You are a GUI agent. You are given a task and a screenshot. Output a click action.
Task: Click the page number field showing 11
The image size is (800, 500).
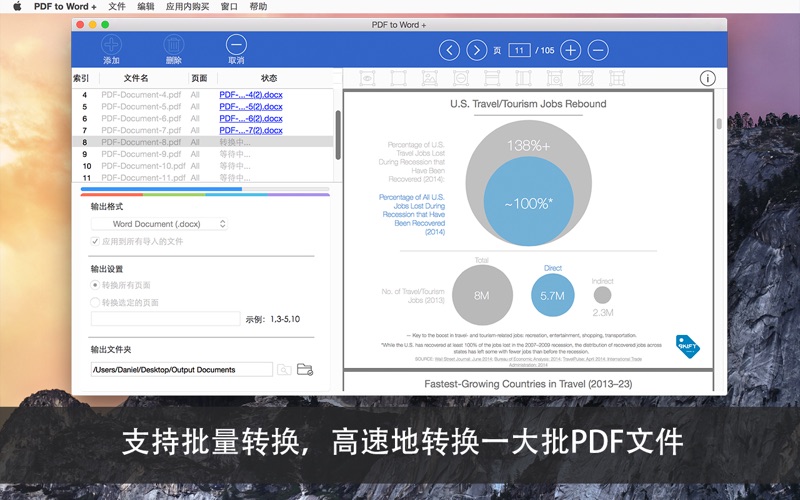(519, 50)
